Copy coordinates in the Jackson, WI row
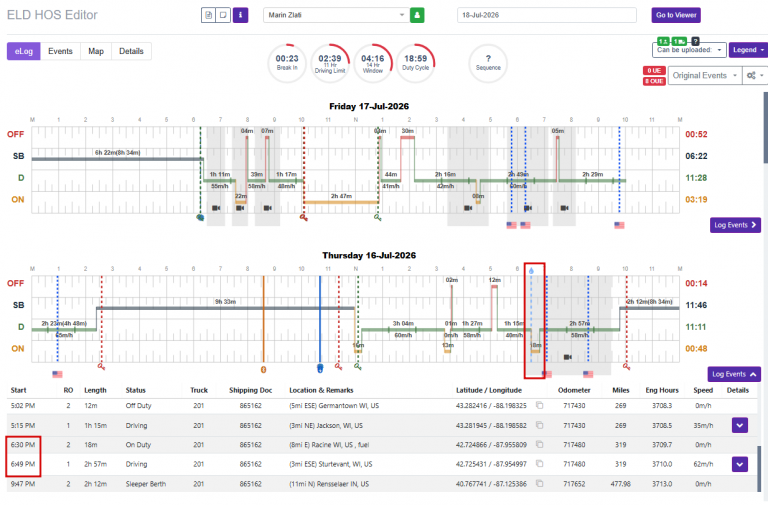The height and width of the screenshot is (505, 768). coord(539,425)
